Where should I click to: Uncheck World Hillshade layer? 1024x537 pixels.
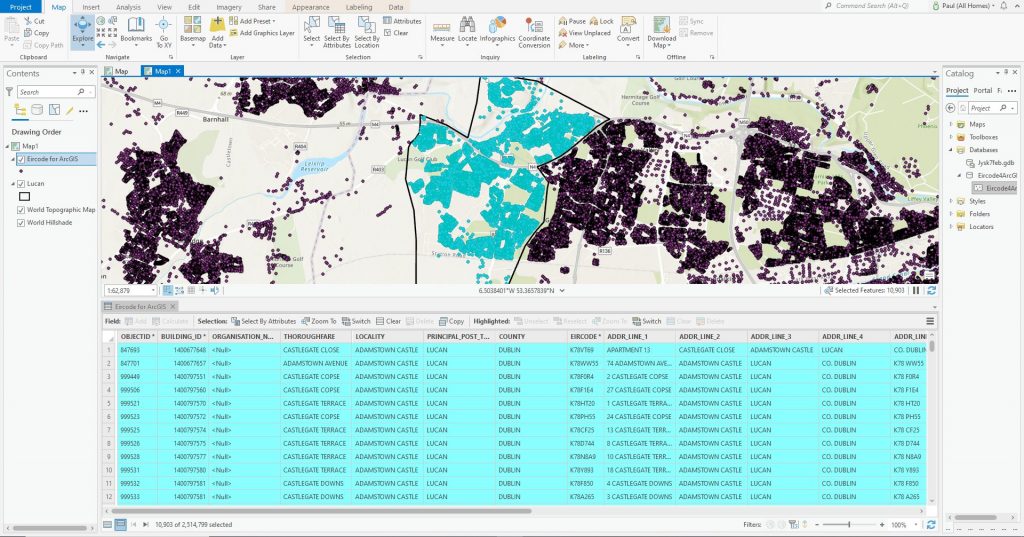coord(22,222)
